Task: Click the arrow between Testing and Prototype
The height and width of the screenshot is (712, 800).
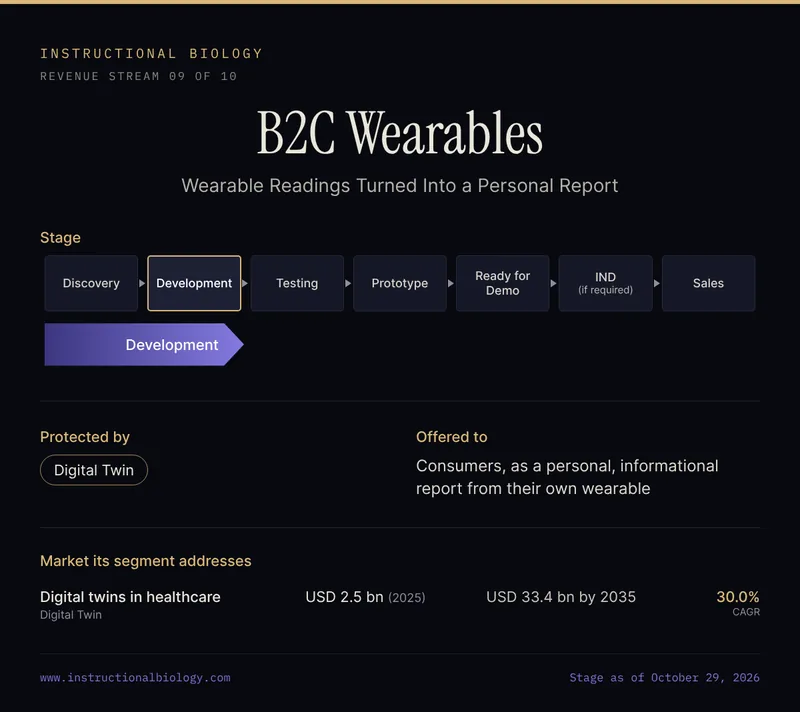Action: pos(348,283)
